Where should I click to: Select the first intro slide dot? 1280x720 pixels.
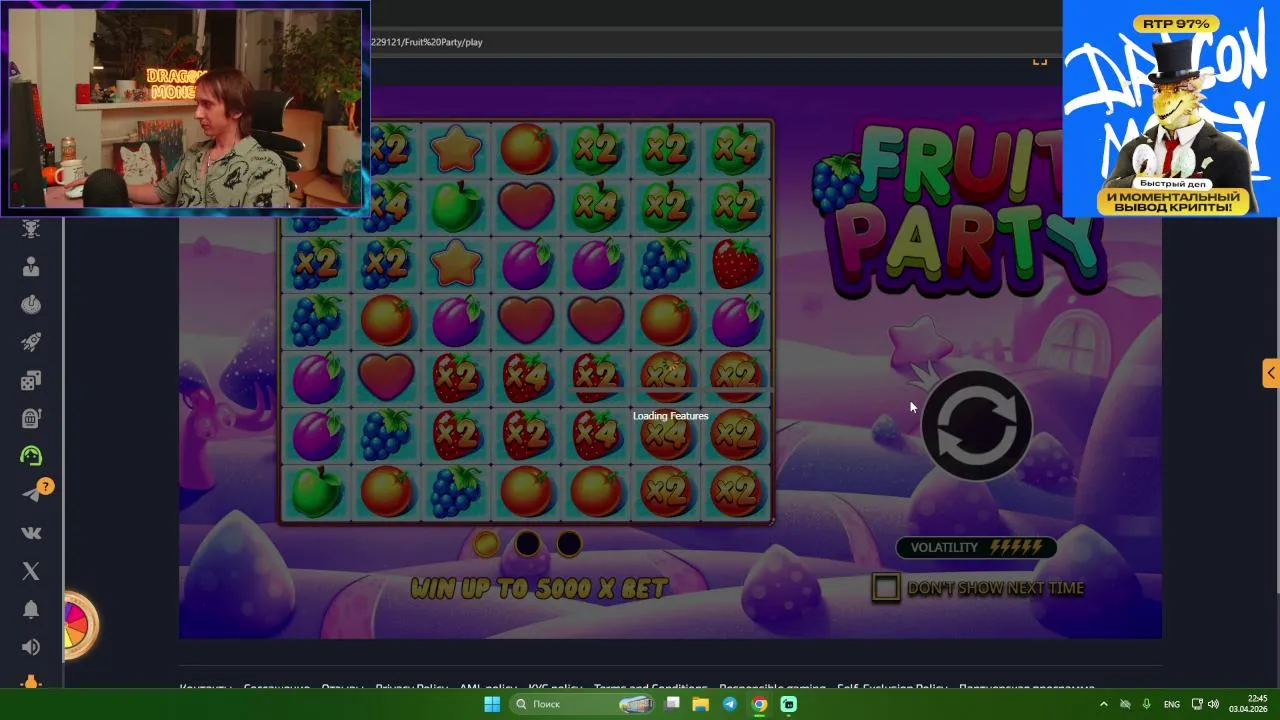(486, 544)
